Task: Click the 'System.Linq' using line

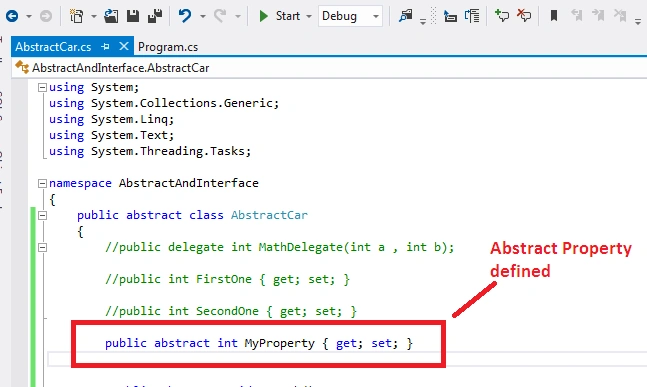Action: [111, 119]
